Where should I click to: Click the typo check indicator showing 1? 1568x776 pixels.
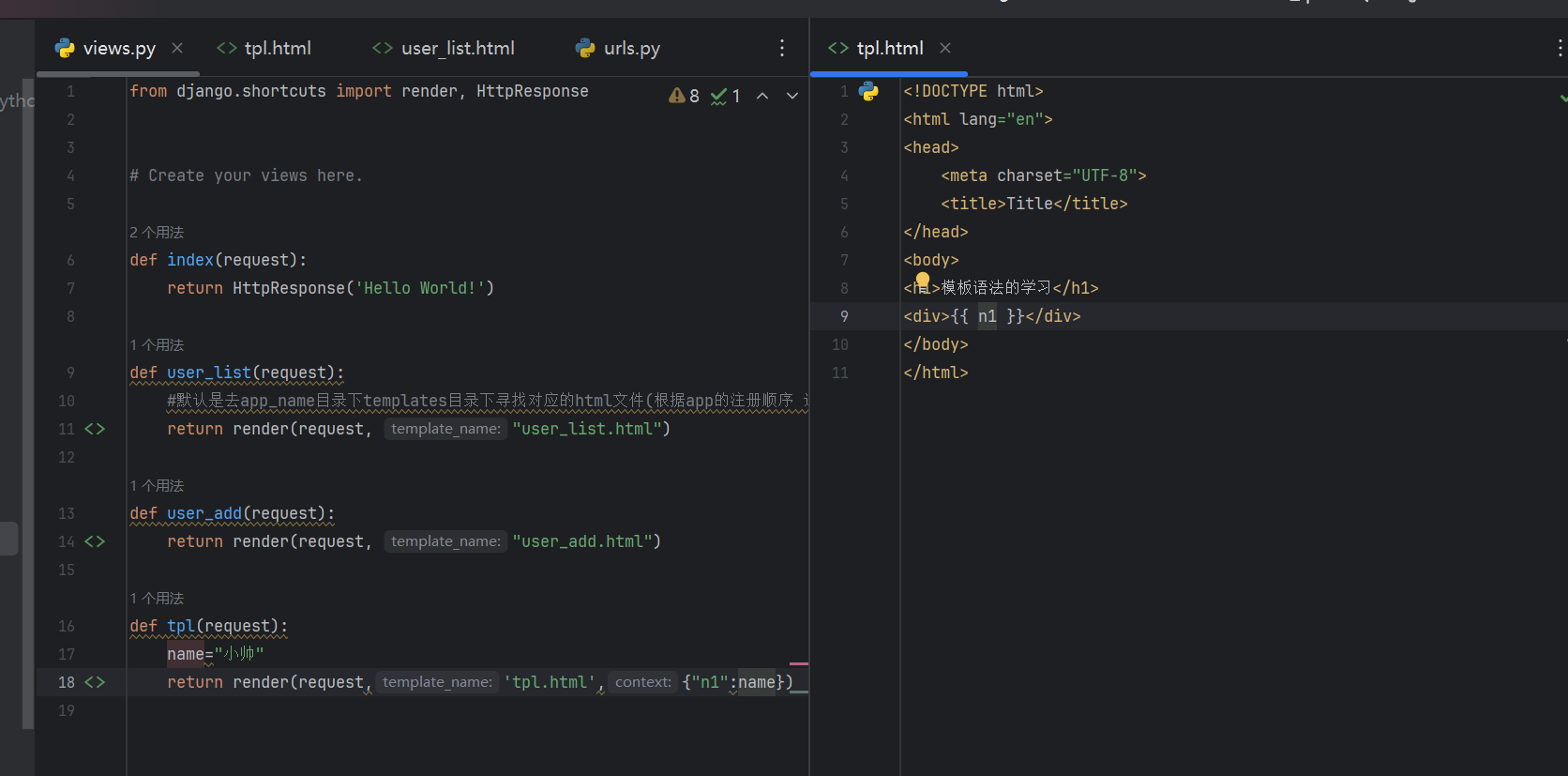tap(726, 96)
